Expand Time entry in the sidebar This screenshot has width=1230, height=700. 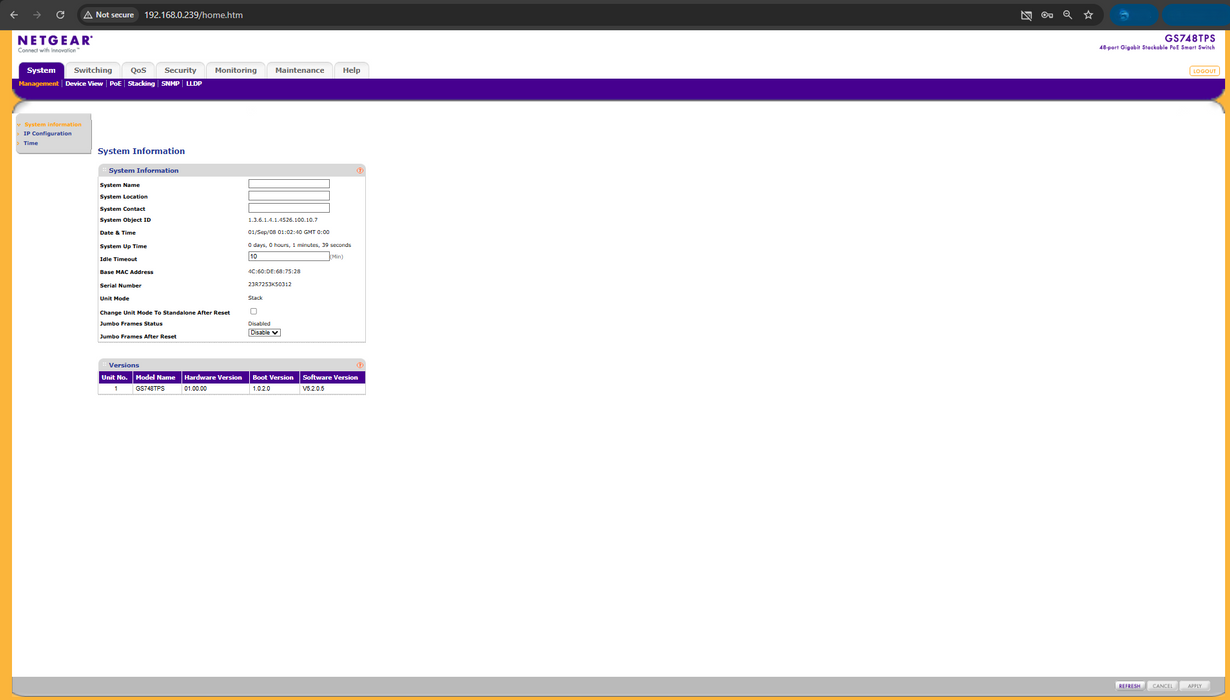pyautogui.click(x=31, y=143)
